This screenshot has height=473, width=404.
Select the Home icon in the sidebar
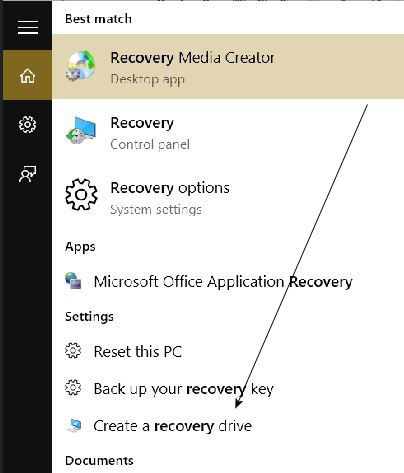27,75
